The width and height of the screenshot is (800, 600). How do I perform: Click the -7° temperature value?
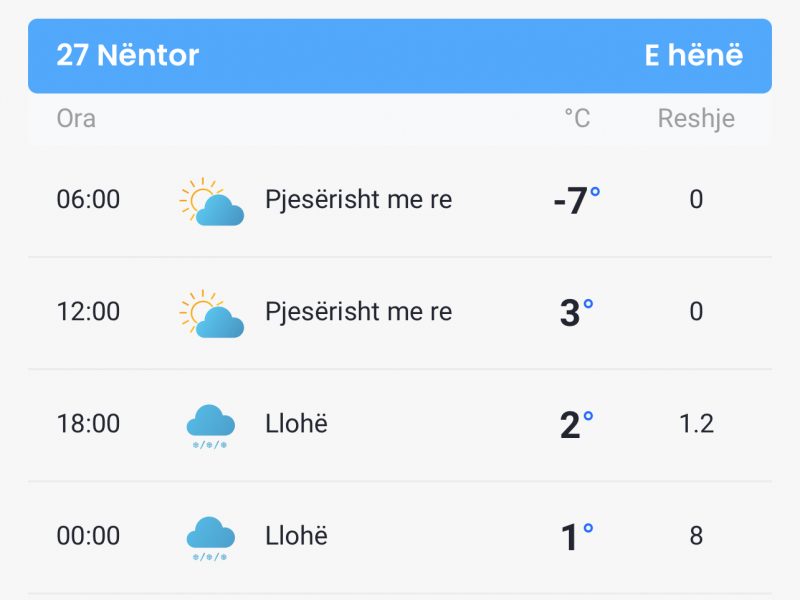coord(577,199)
